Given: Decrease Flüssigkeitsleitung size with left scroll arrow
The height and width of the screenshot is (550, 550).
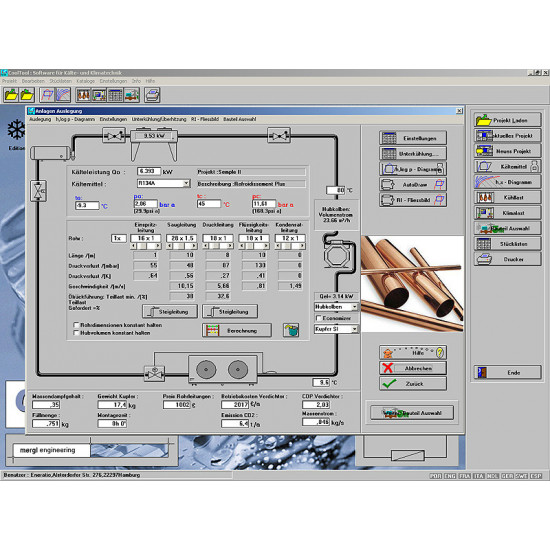Looking at the screenshot, I should pos(242,246).
